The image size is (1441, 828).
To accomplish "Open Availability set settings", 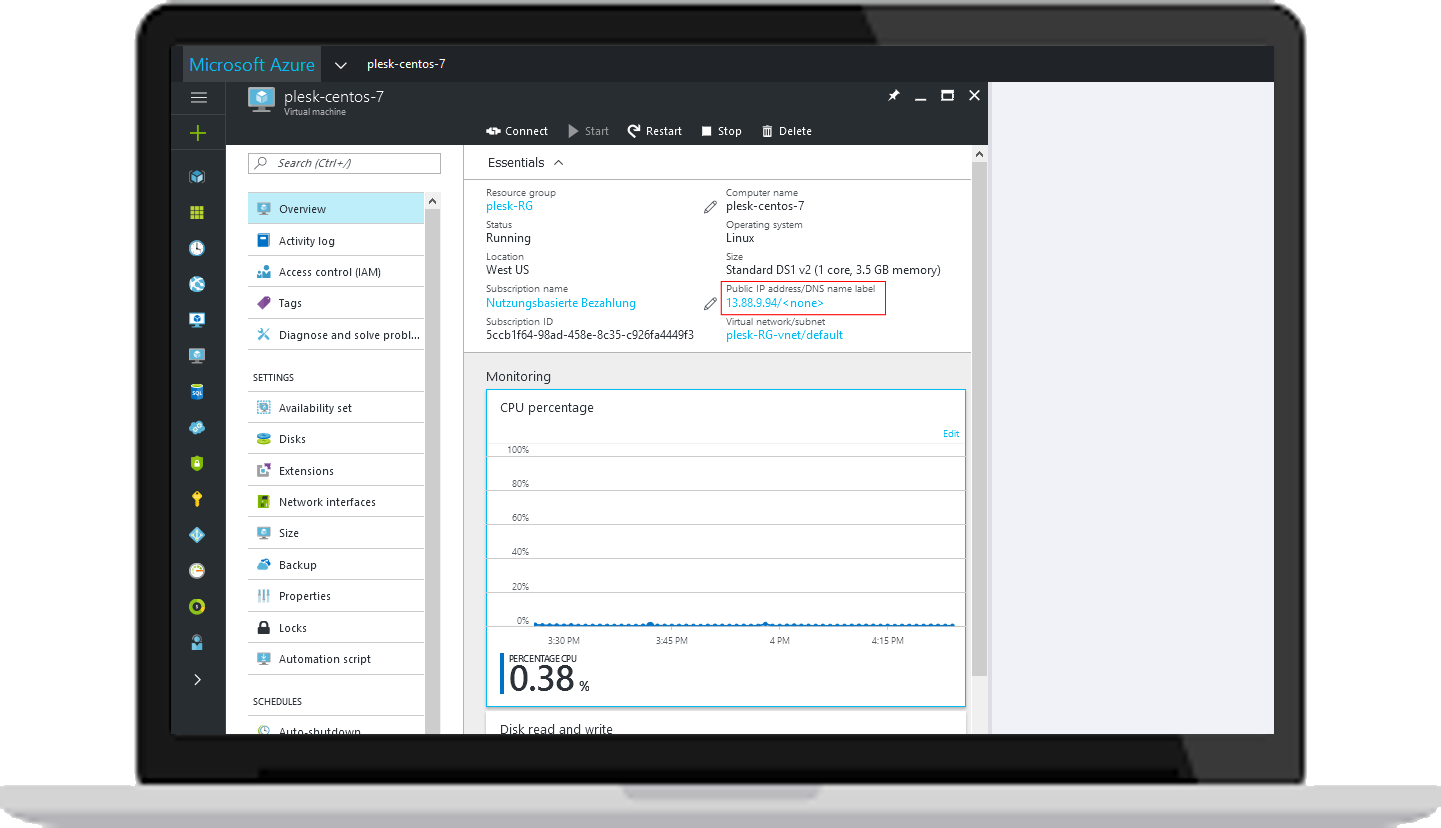I will [336, 408].
